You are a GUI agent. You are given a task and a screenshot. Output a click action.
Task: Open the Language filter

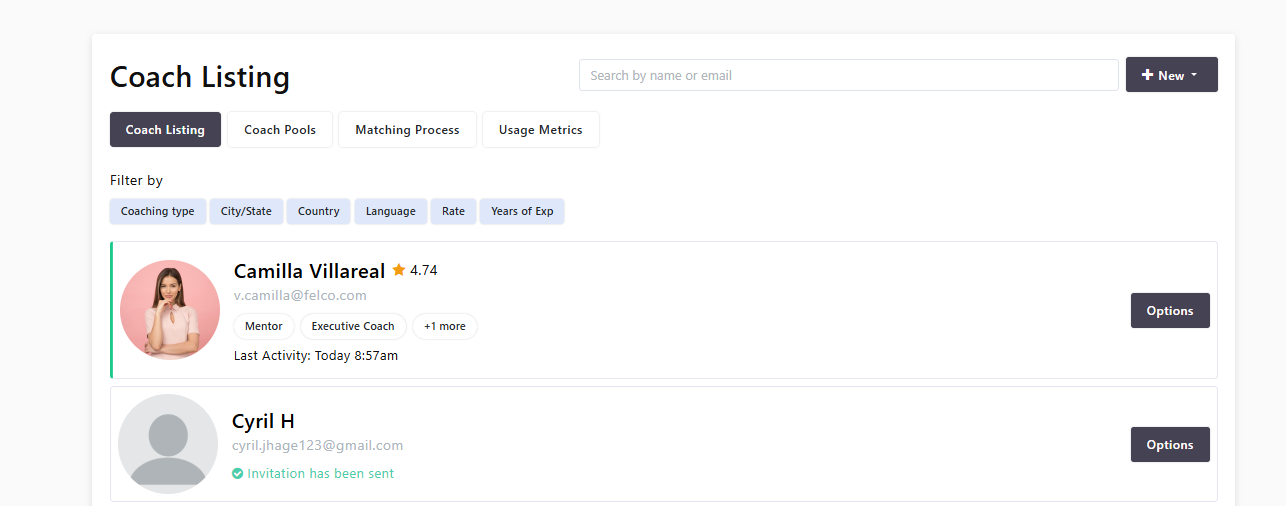point(390,212)
